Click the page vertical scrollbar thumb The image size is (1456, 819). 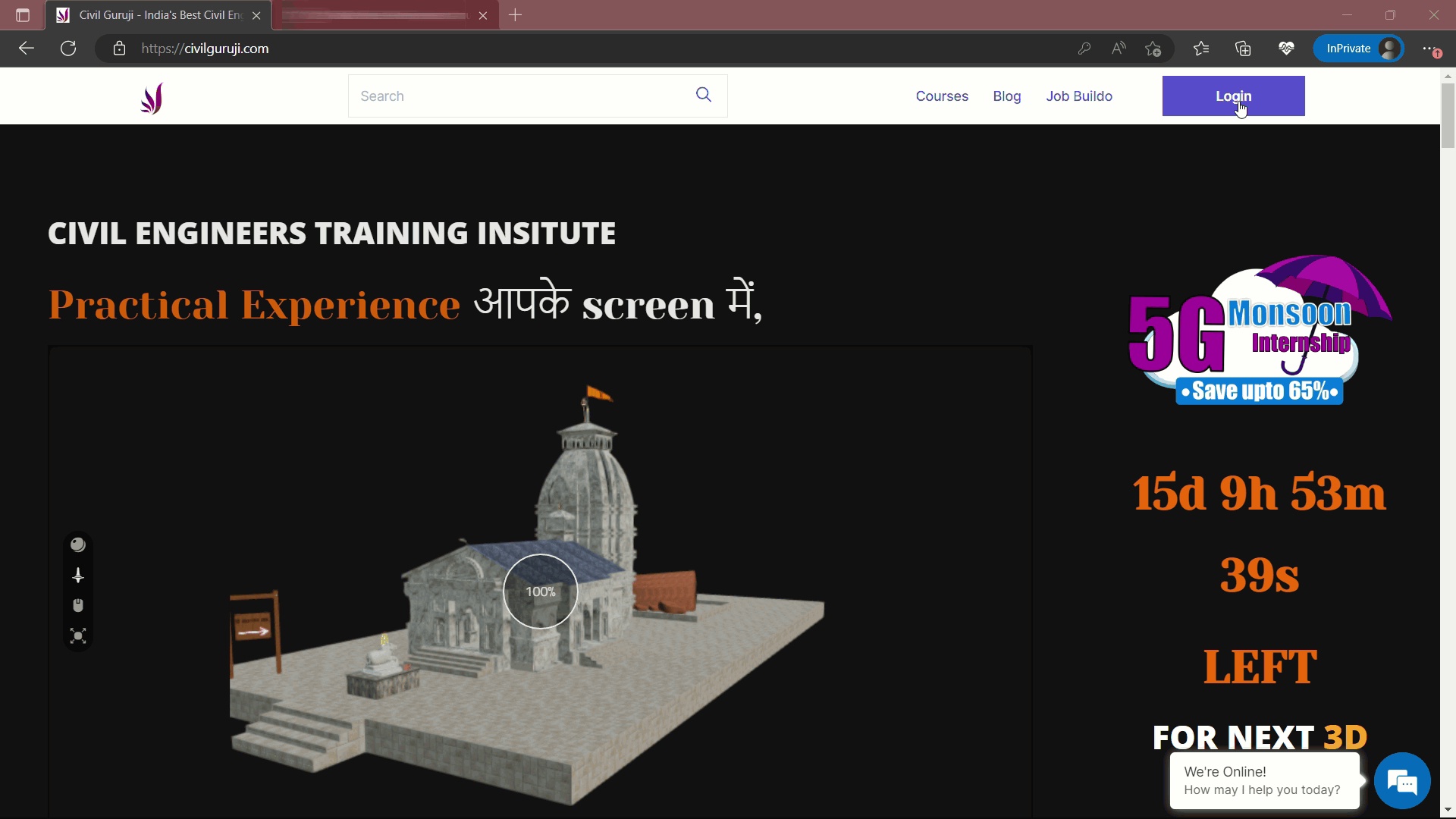pos(1448,115)
